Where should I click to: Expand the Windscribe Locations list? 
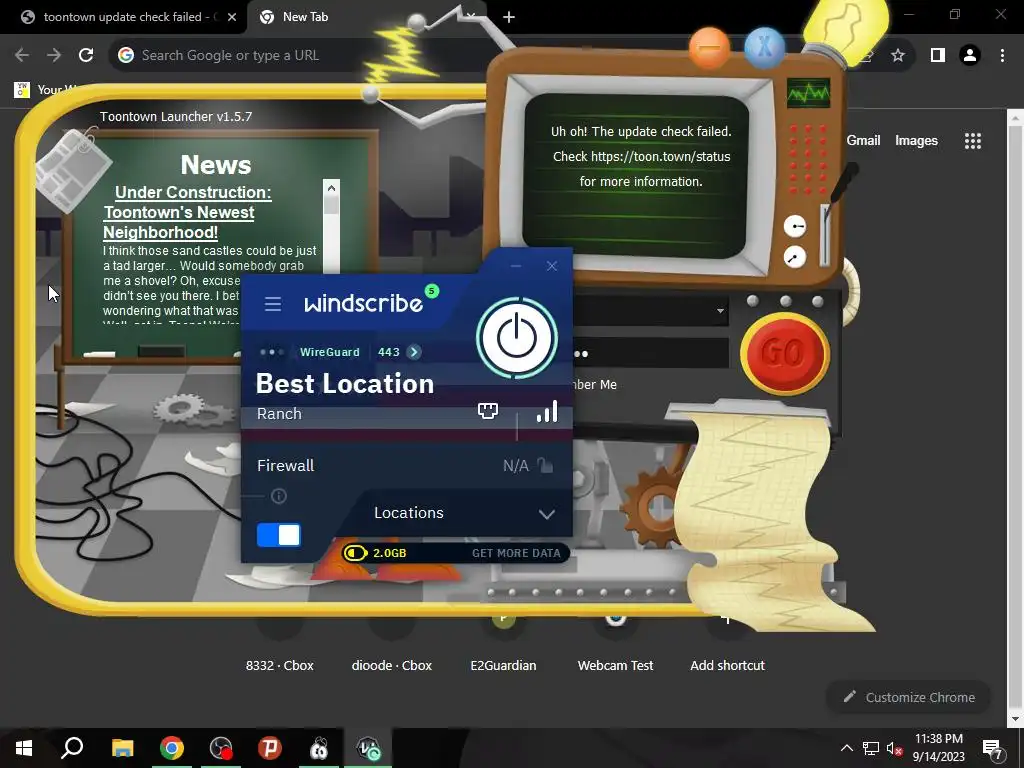pyautogui.click(x=465, y=513)
